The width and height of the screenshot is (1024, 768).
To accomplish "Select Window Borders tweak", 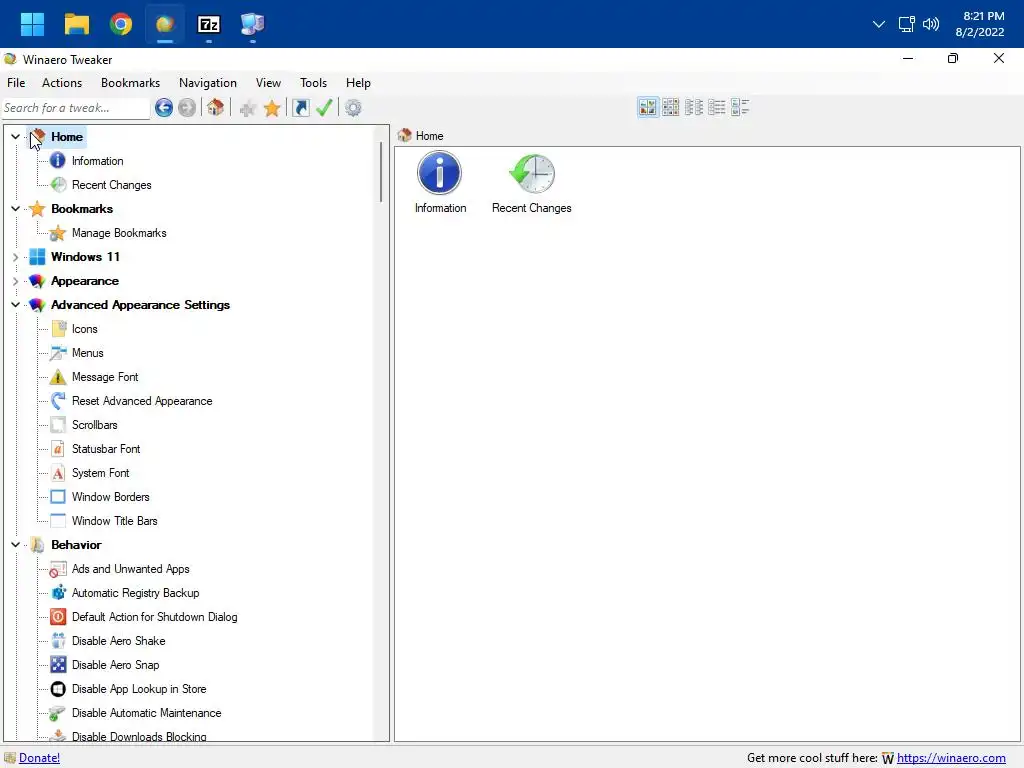I will coord(110,497).
